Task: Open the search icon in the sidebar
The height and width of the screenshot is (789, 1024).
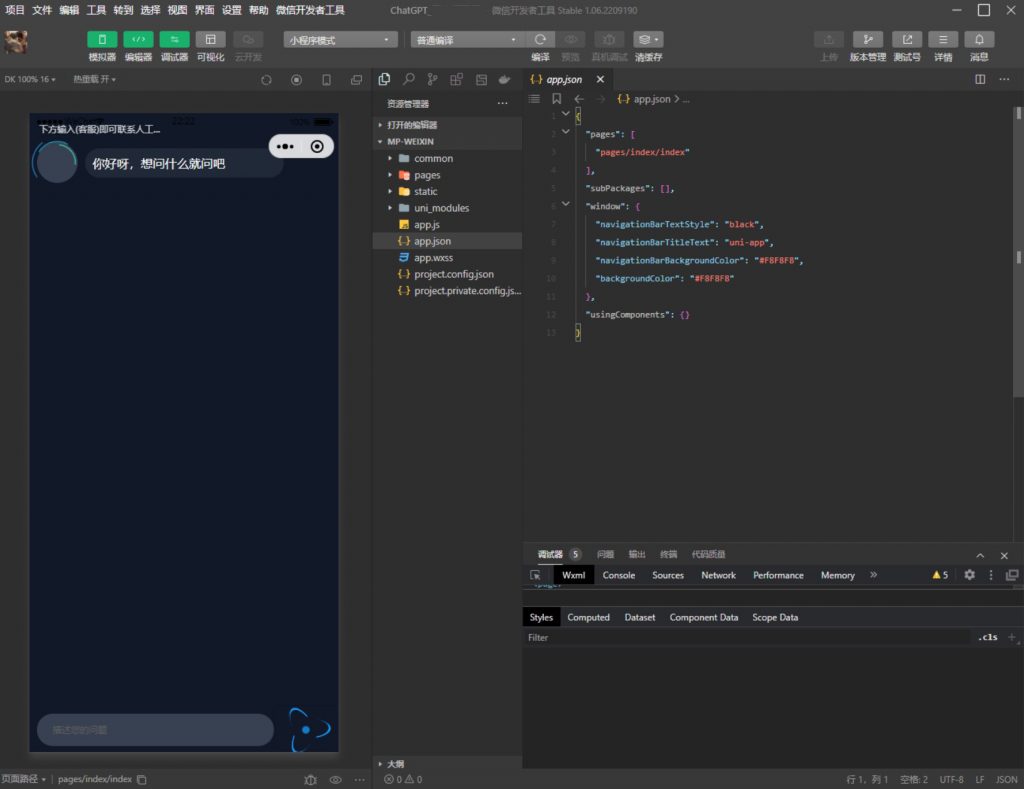Action: click(409, 79)
